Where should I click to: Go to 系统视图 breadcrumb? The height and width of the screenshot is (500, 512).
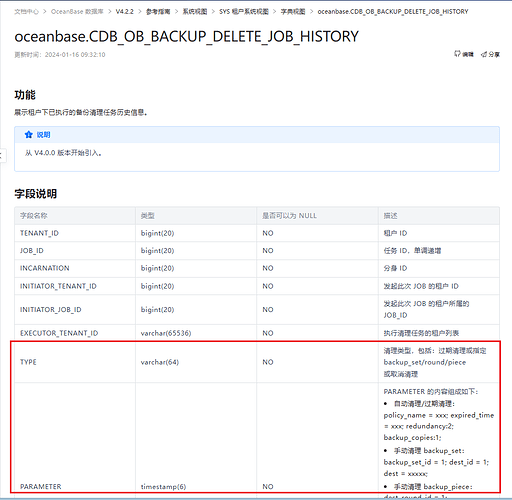195,12
